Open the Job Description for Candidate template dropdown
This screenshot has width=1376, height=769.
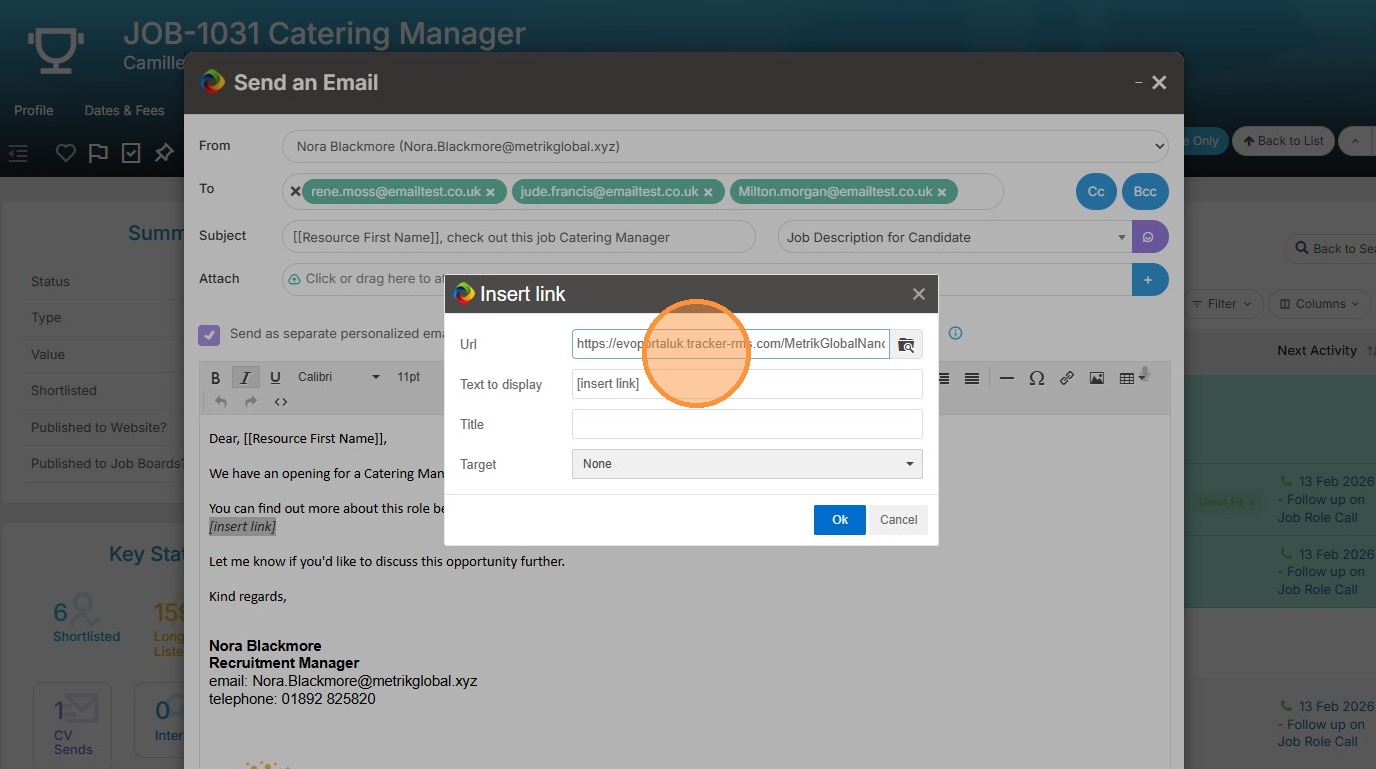[955, 237]
